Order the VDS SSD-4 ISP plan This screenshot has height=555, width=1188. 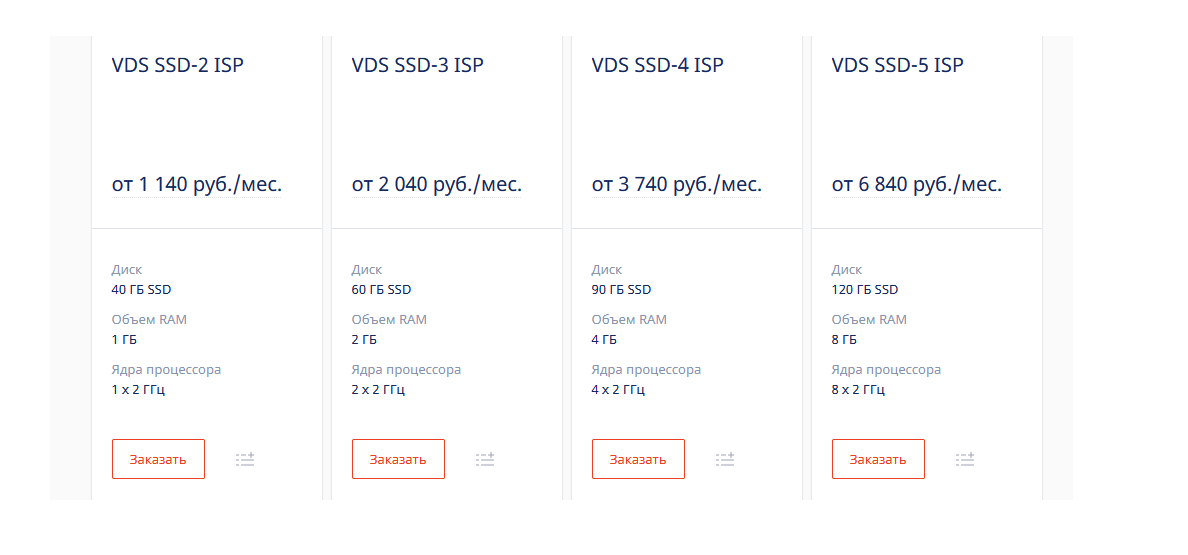pos(638,459)
